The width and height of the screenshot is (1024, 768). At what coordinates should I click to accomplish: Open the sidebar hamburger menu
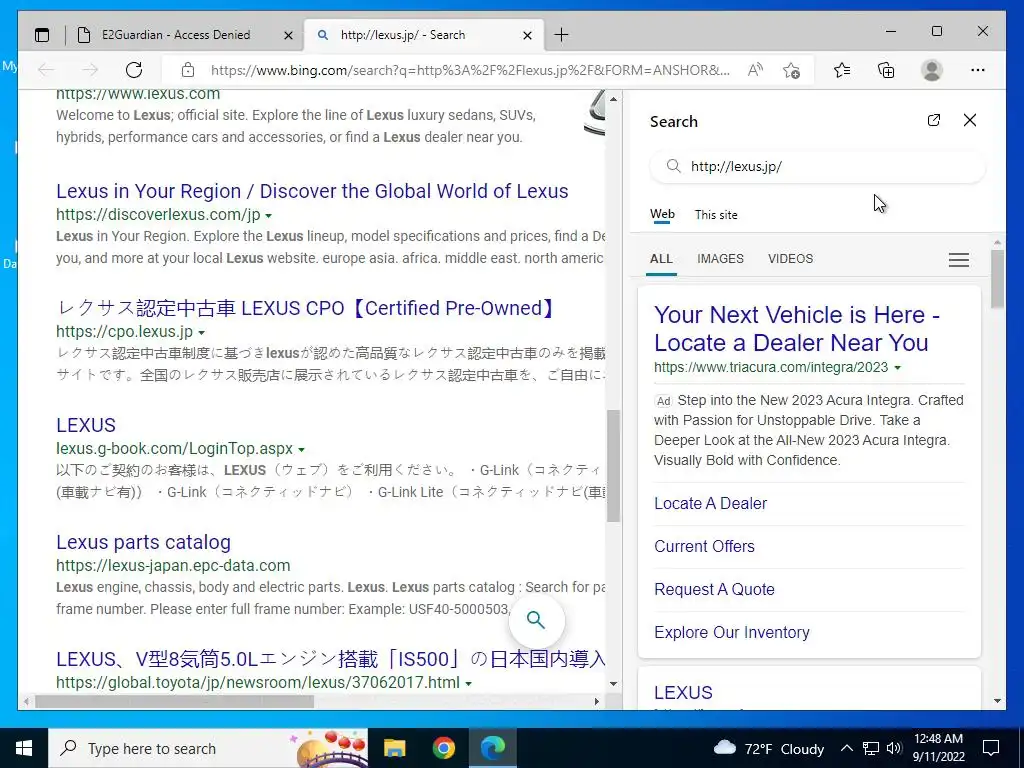click(x=959, y=260)
